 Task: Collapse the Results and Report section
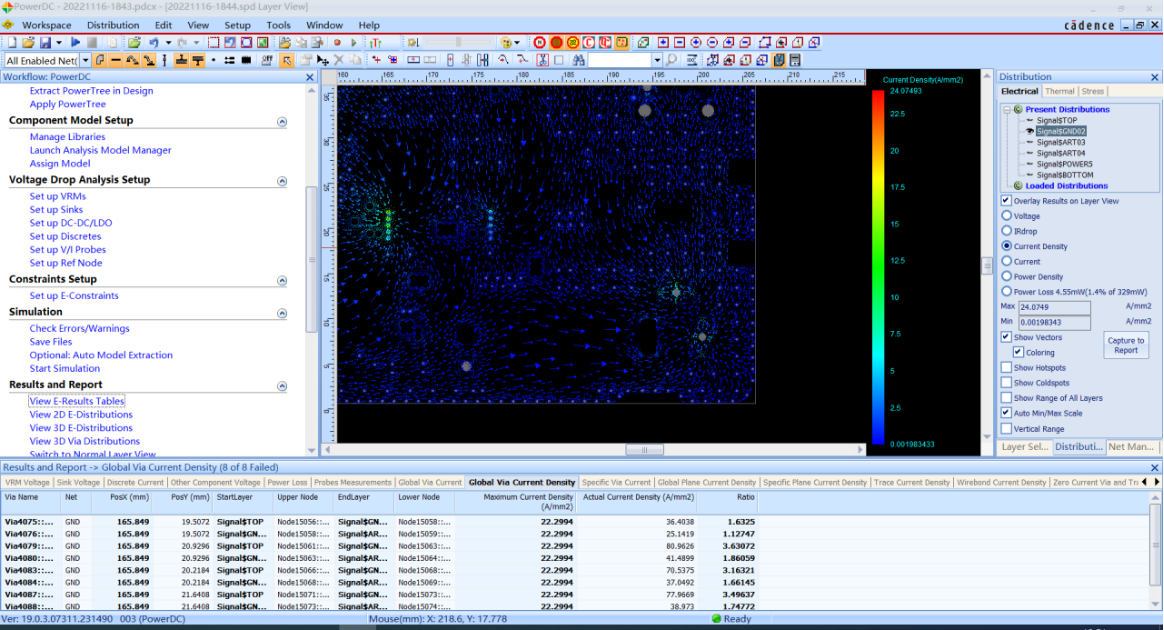click(x=282, y=385)
